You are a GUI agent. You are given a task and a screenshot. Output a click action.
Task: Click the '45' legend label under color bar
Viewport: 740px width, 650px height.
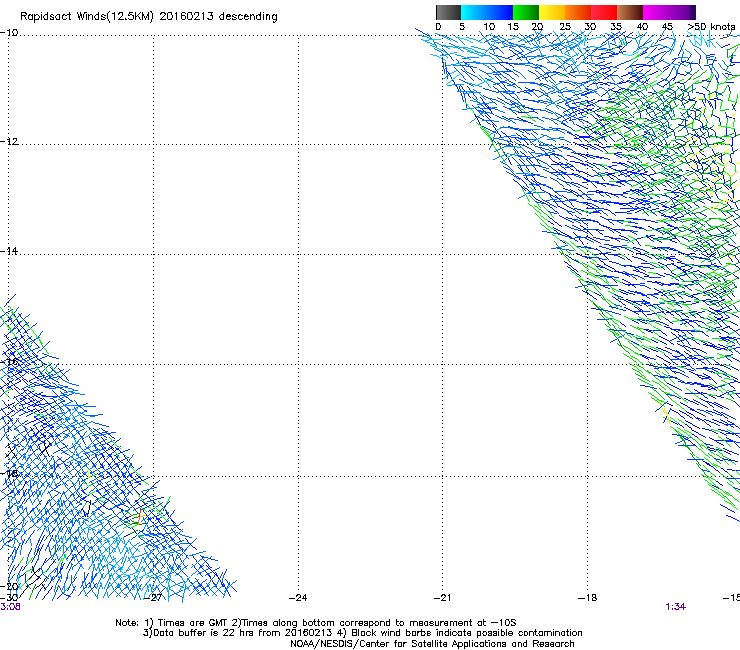pos(667,27)
